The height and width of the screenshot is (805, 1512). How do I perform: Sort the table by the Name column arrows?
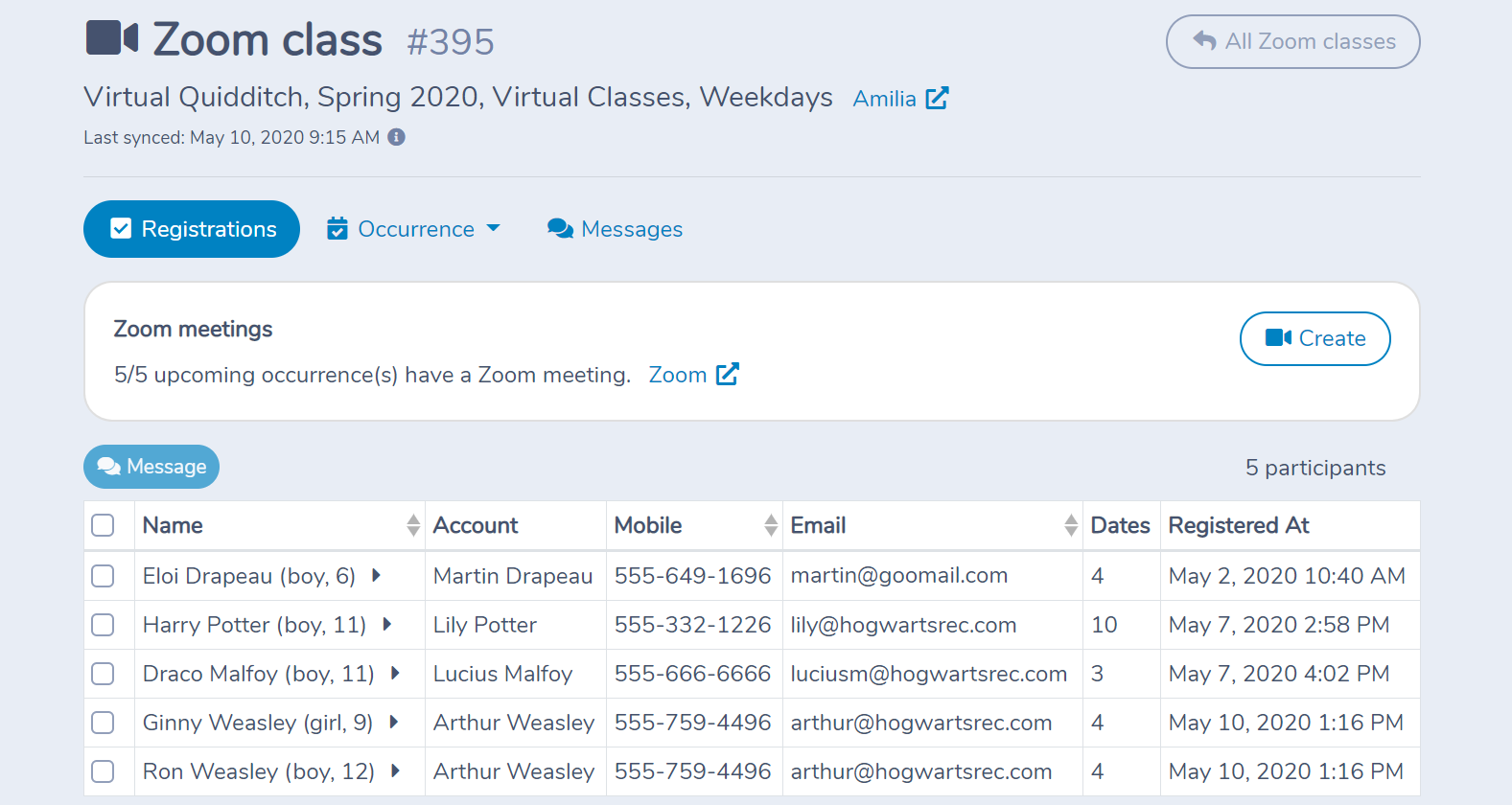click(413, 525)
